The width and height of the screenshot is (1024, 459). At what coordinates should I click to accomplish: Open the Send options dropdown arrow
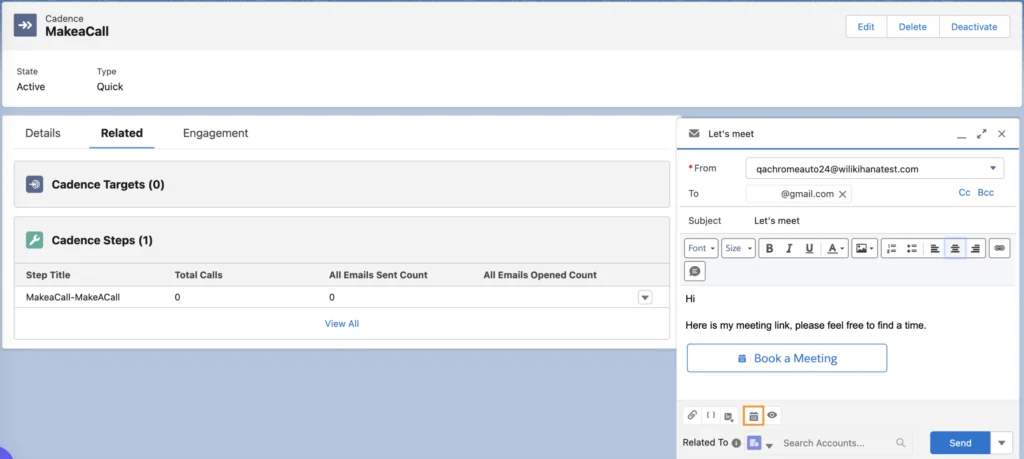[x=1002, y=443]
